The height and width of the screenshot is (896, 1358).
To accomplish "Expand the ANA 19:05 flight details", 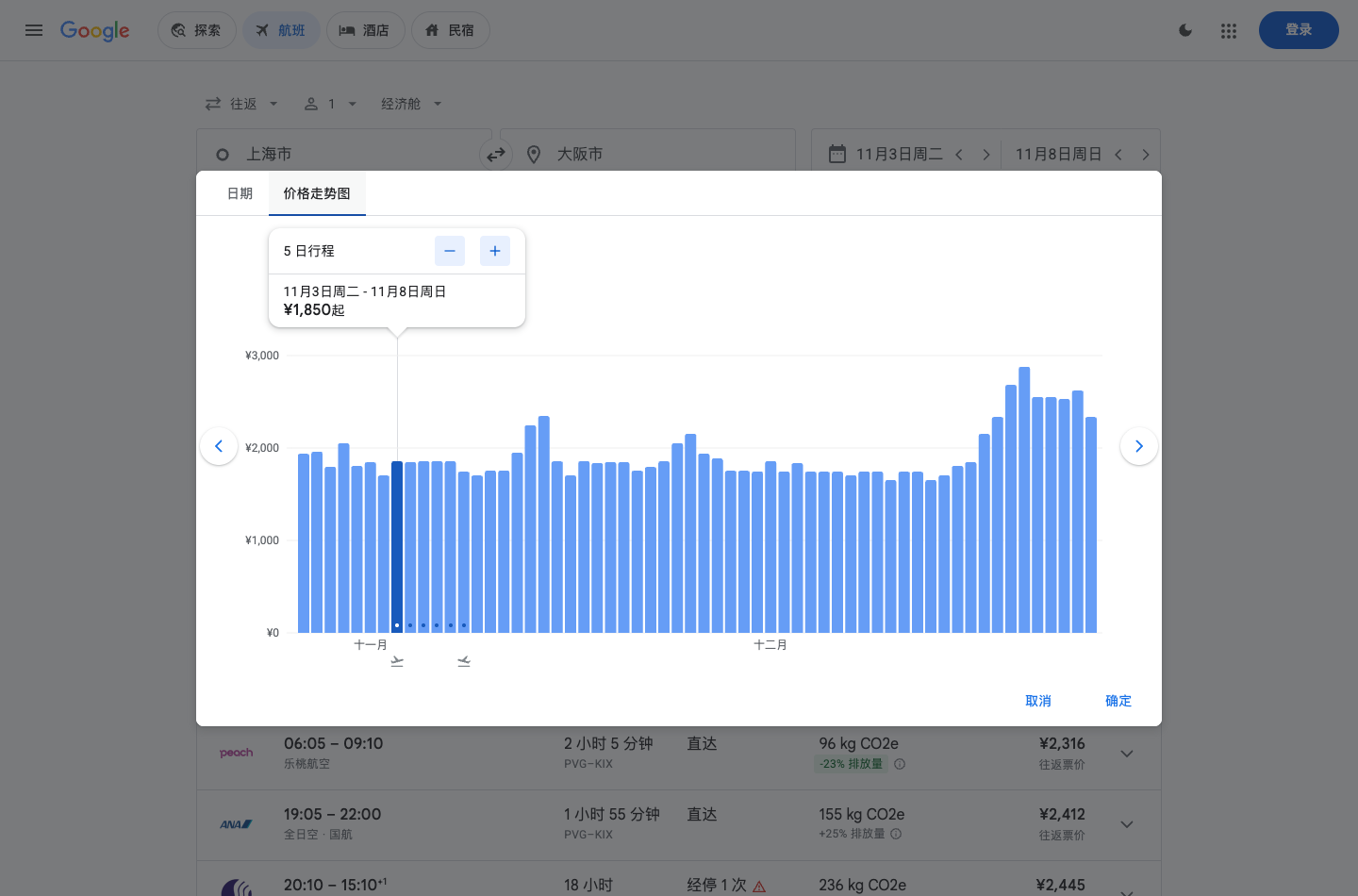I will pyautogui.click(x=1127, y=824).
